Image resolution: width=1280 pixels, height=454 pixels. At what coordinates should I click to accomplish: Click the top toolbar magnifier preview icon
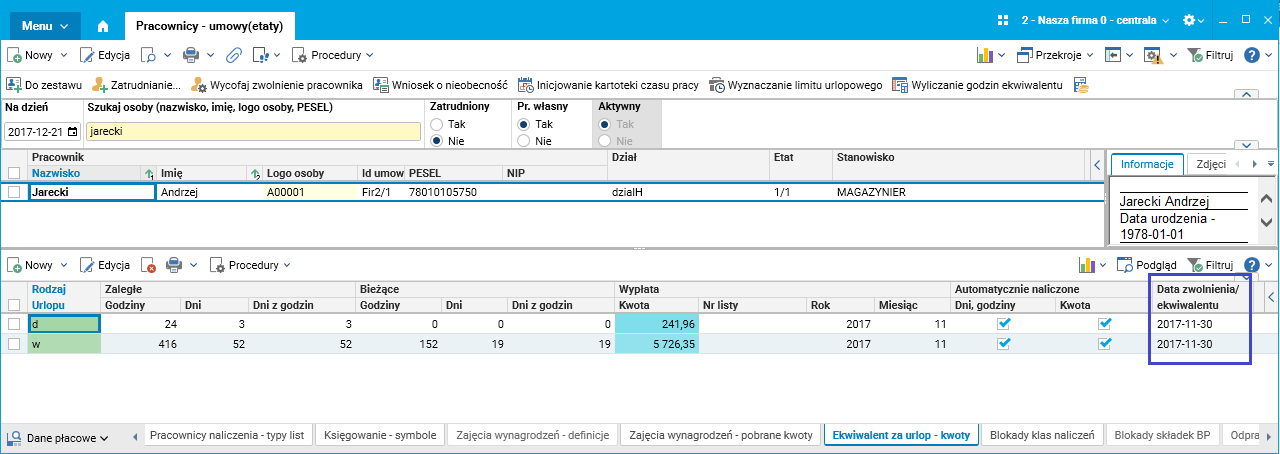149,55
